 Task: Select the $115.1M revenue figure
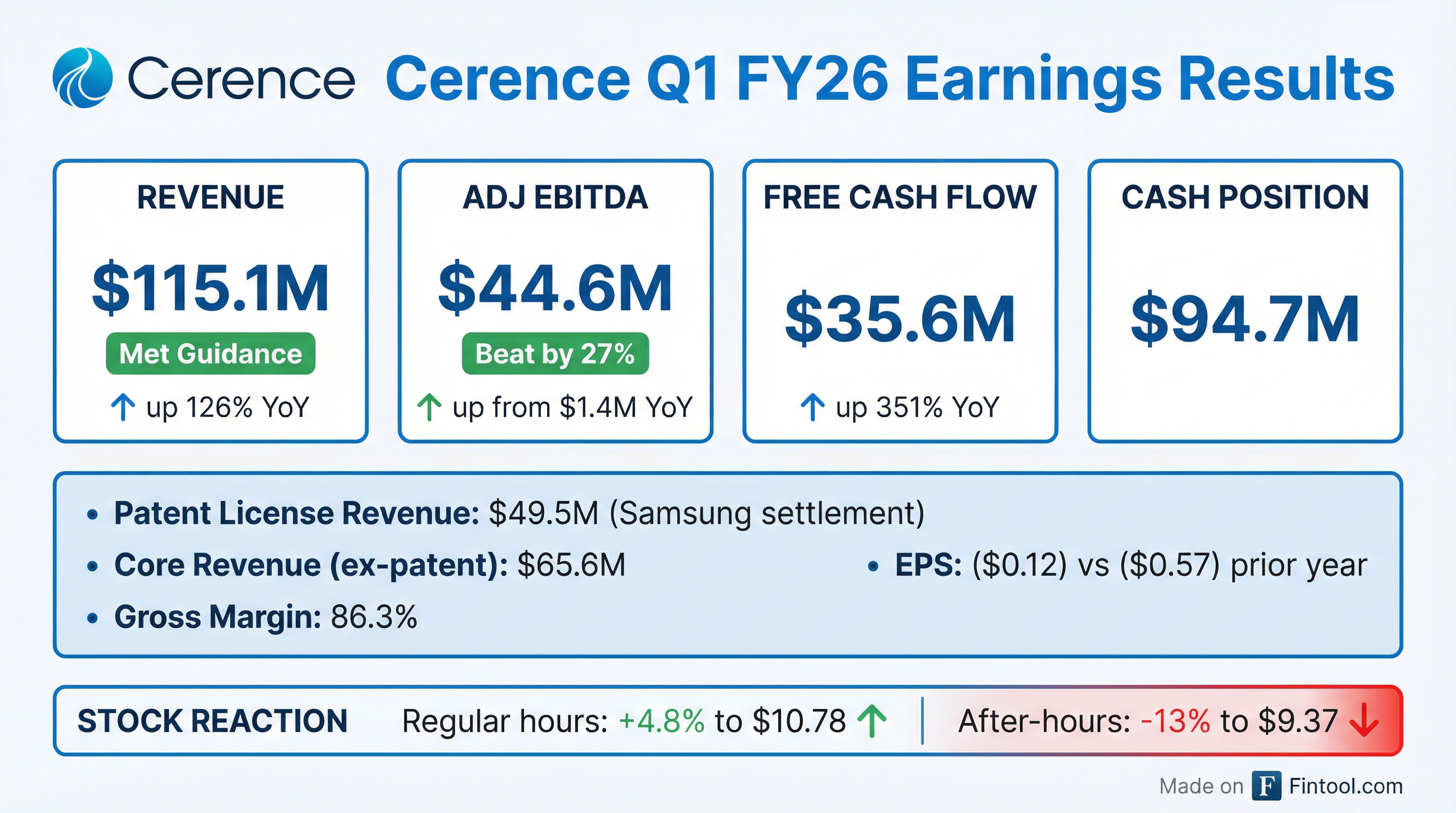[x=210, y=288]
